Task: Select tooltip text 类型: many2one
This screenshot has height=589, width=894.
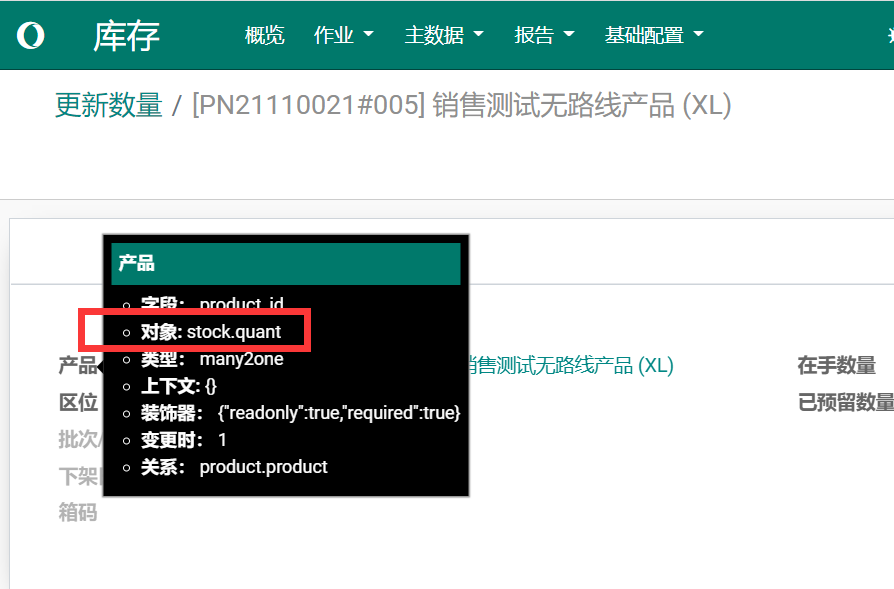Action: point(212,359)
